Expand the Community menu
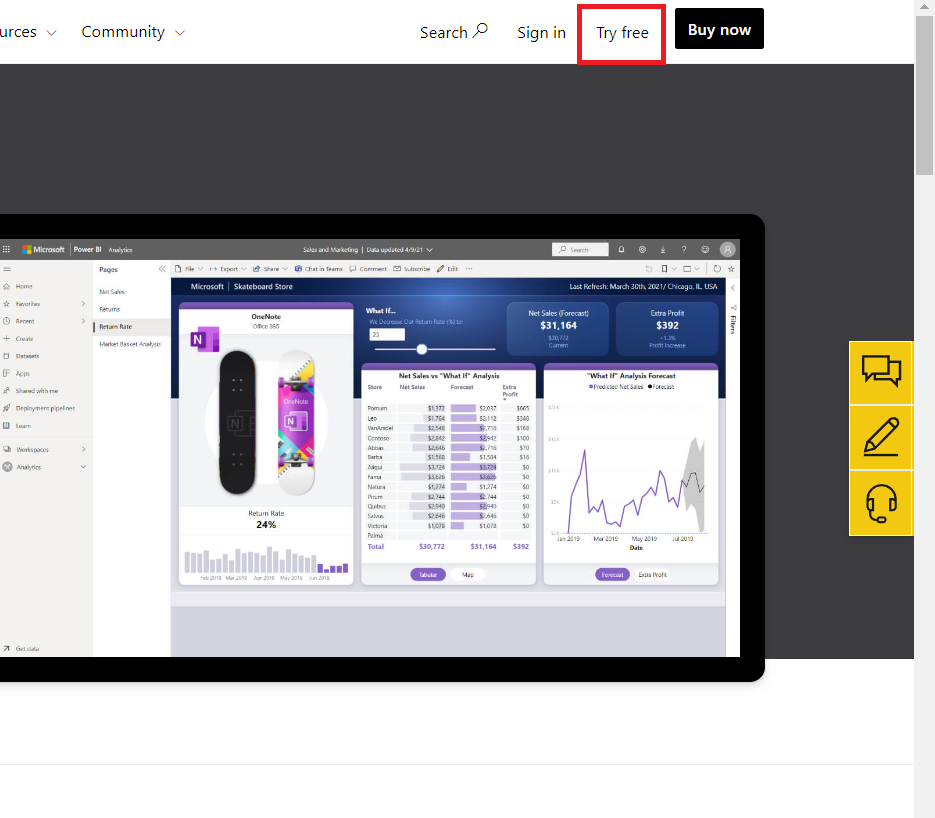 pos(133,32)
